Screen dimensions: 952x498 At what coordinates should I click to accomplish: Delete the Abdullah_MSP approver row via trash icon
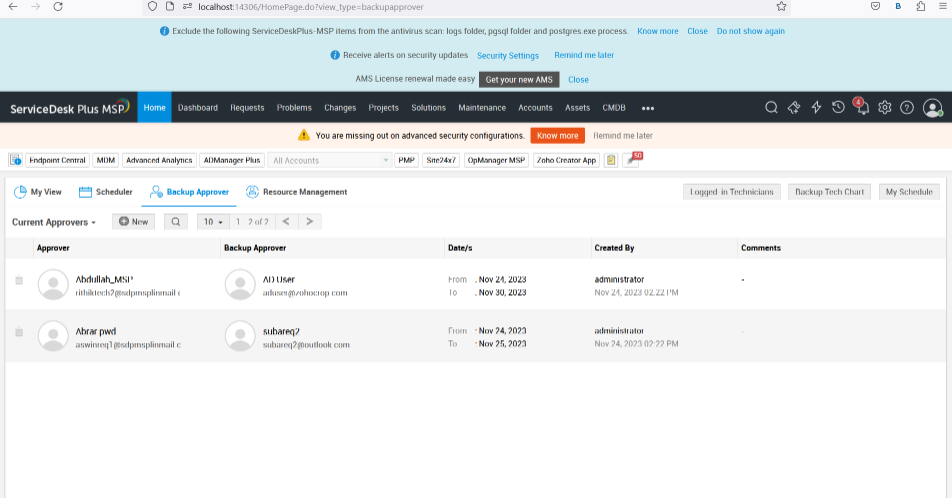(19, 280)
